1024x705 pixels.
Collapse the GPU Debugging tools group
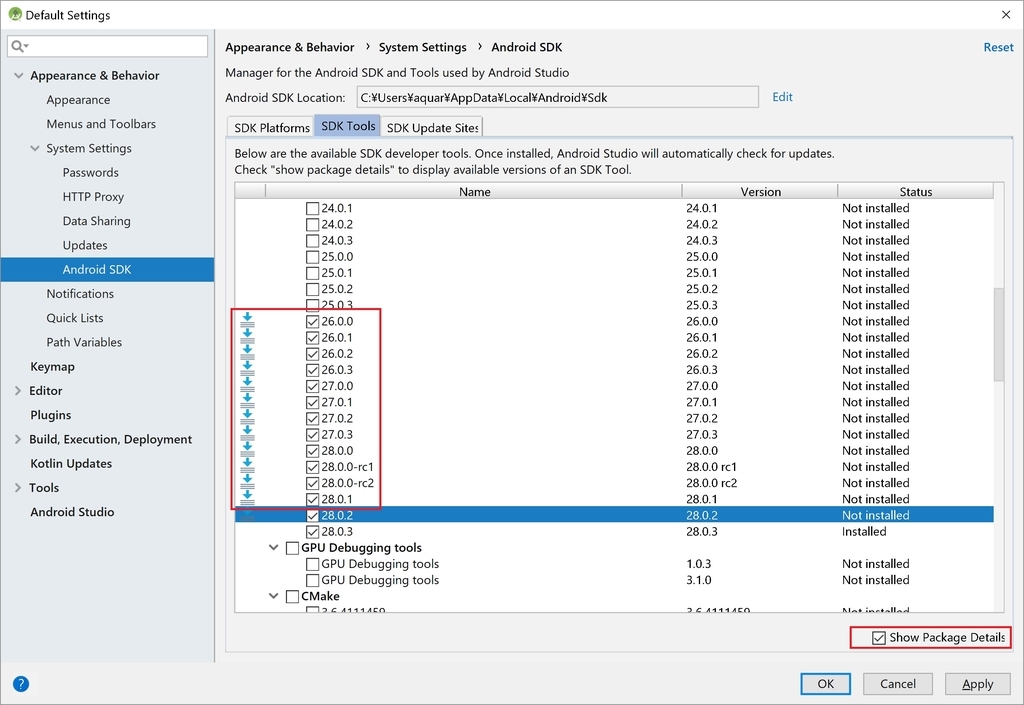pyautogui.click(x=274, y=547)
